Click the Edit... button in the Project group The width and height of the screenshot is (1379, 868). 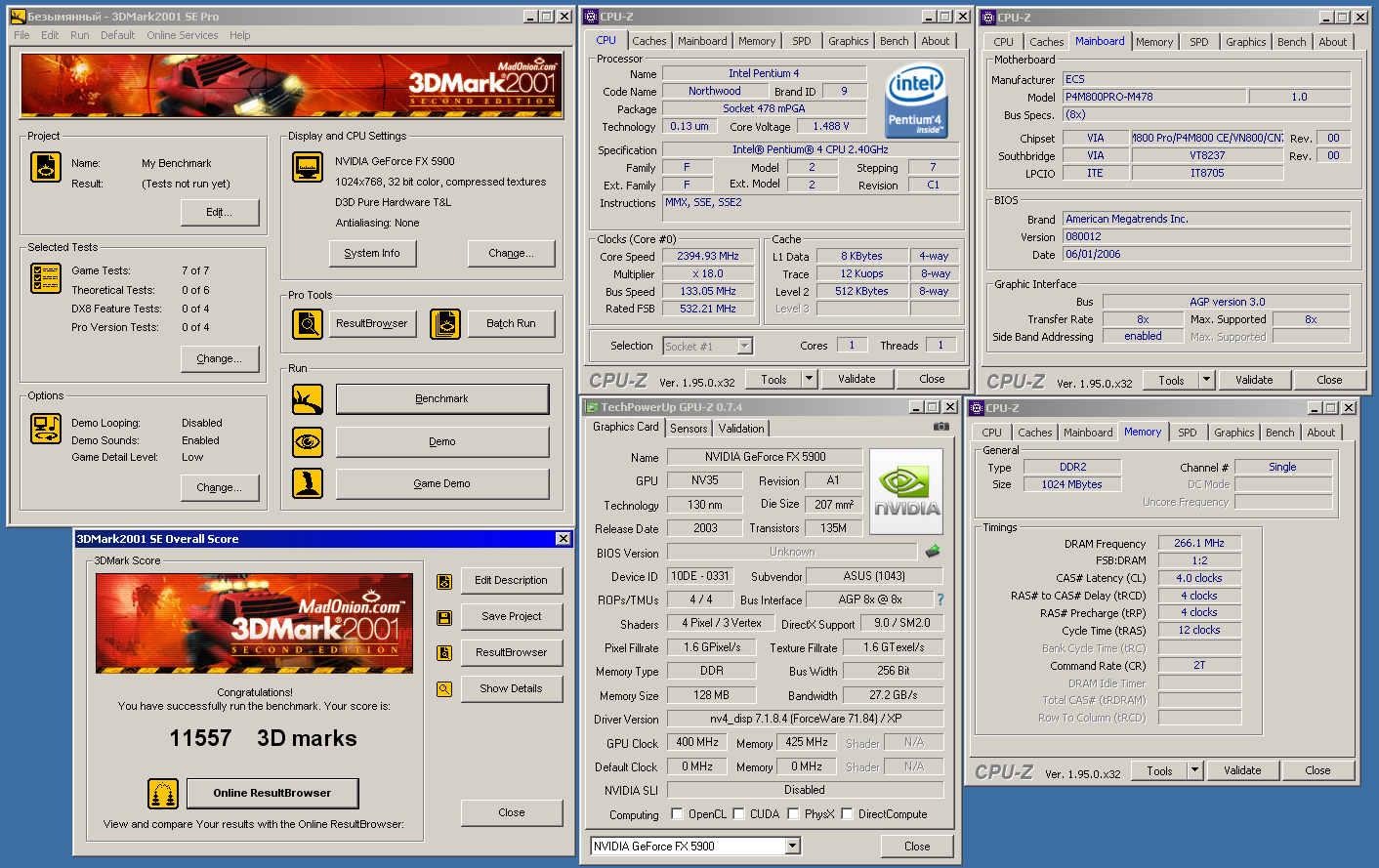pyautogui.click(x=220, y=212)
